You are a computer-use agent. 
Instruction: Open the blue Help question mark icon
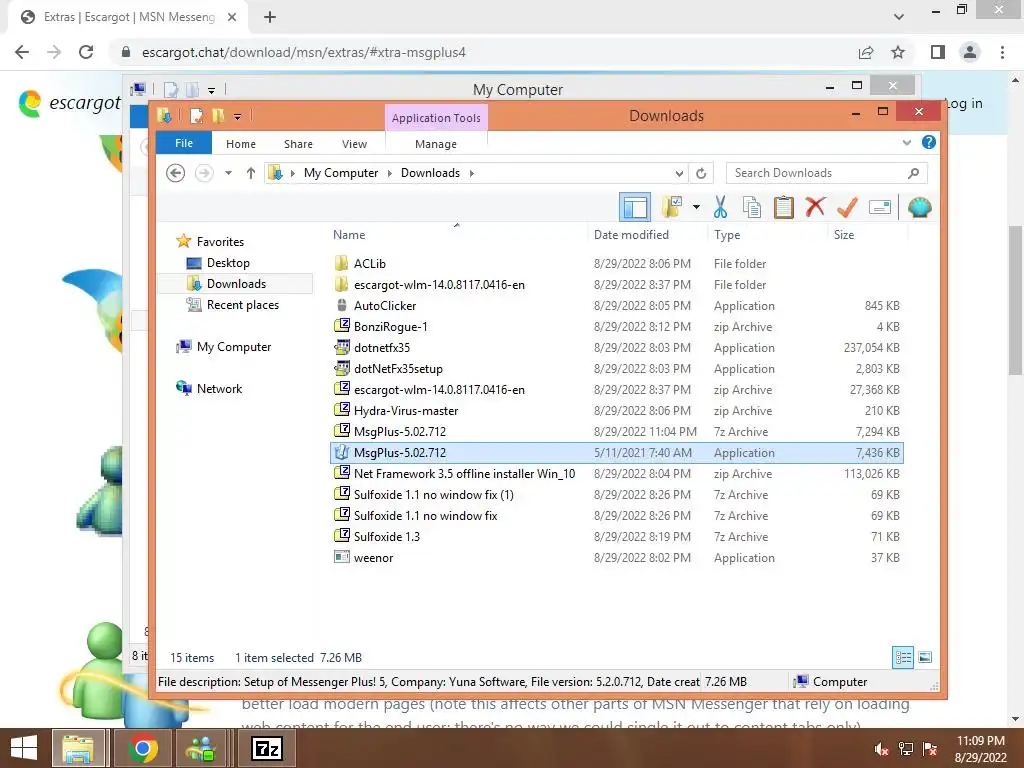tap(929, 142)
